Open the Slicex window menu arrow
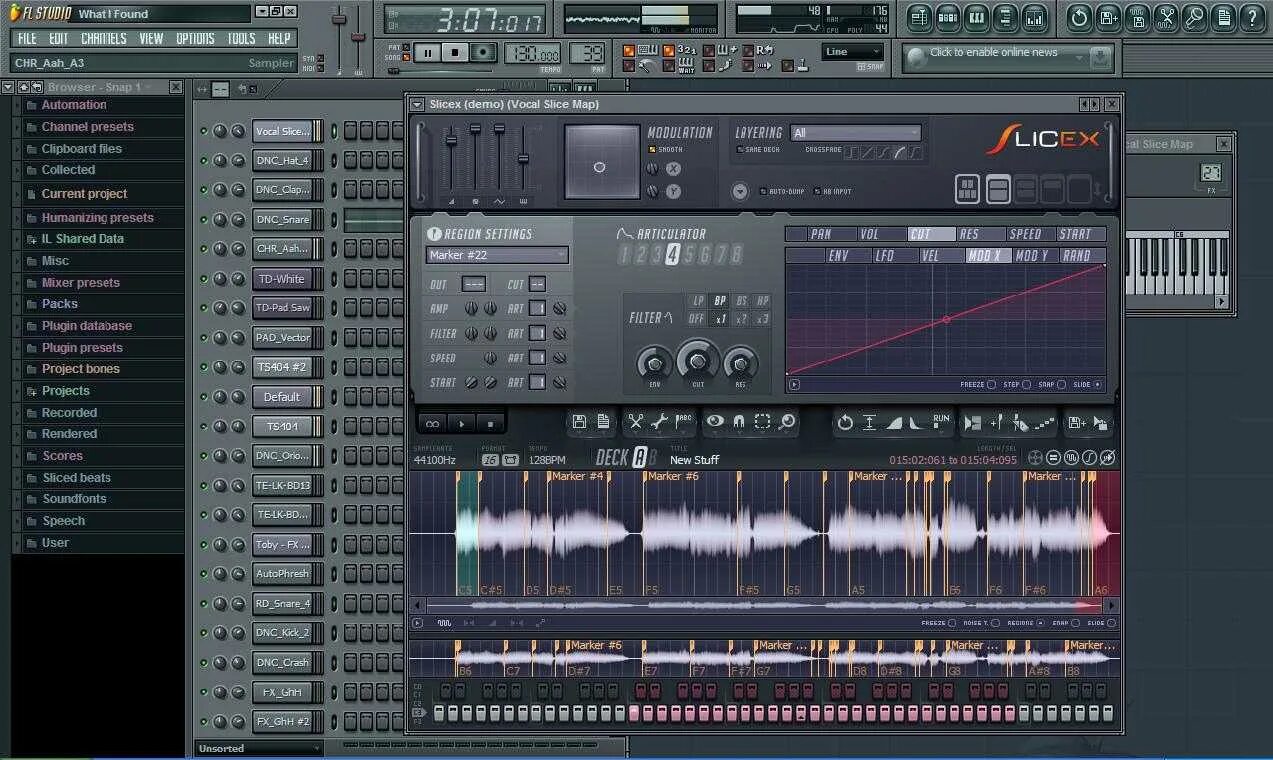Screen dimensions: 1273x760 pyautogui.click(x=418, y=104)
